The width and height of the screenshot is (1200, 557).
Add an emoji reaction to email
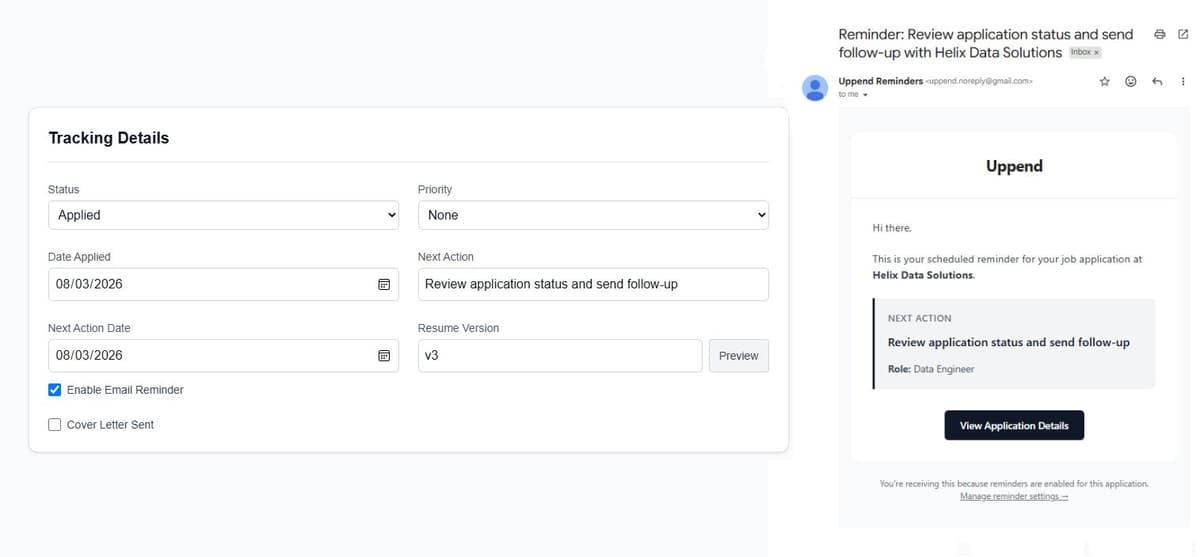(x=1131, y=81)
